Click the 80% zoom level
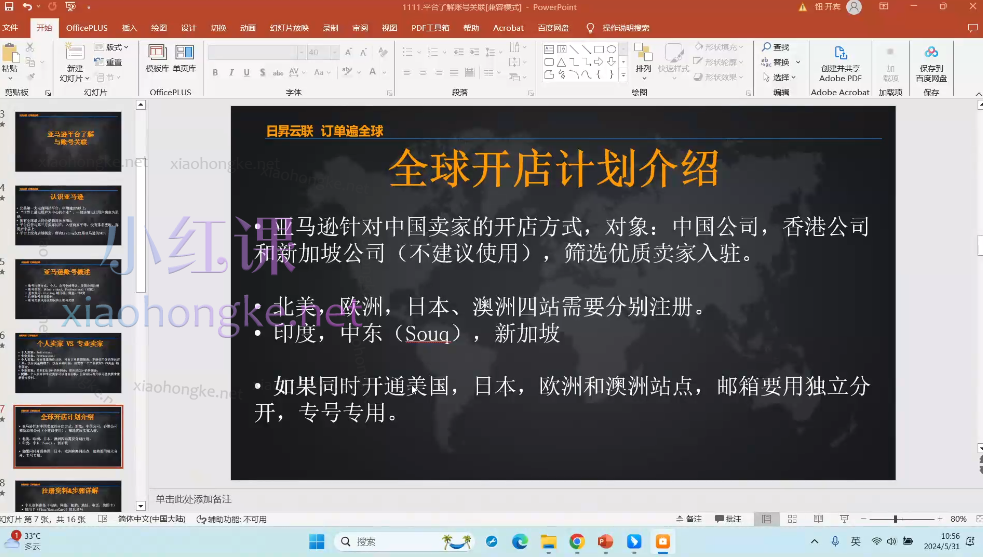The width and height of the screenshot is (983, 557). (958, 519)
